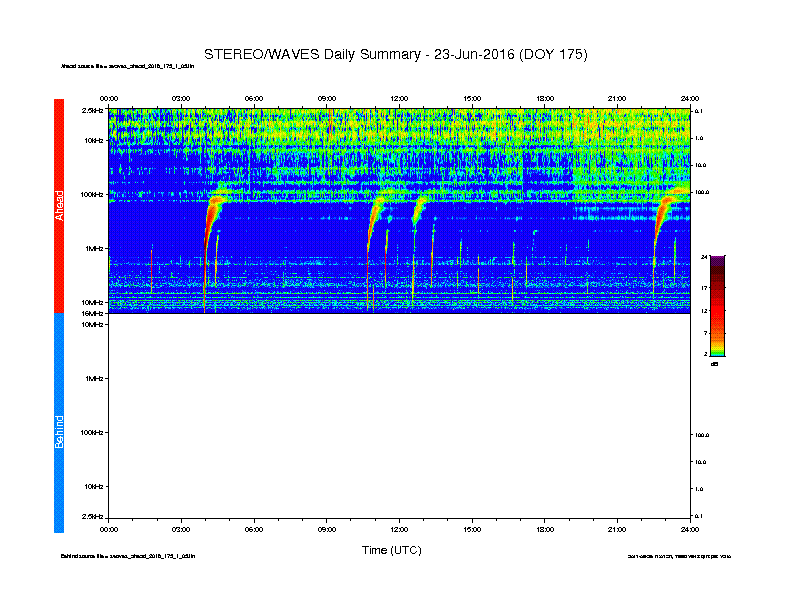Click the STEREO/WAVES Daily Summary title

pos(395,55)
